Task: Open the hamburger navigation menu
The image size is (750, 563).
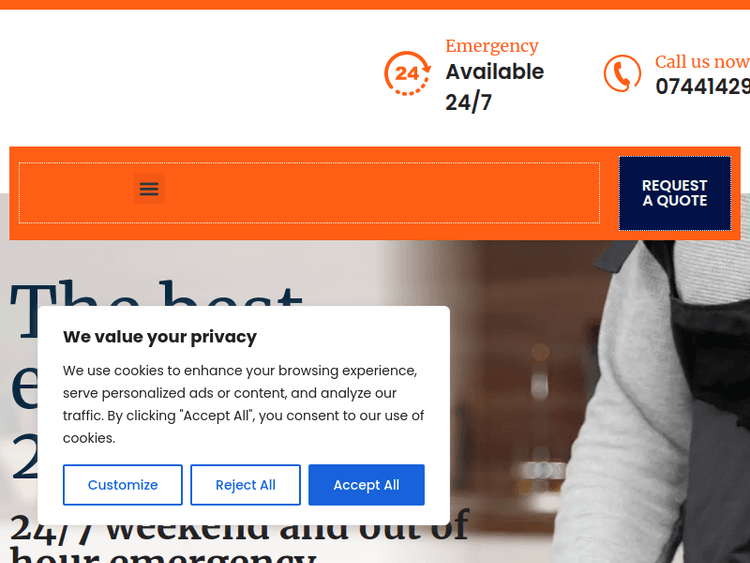Action: click(x=149, y=188)
